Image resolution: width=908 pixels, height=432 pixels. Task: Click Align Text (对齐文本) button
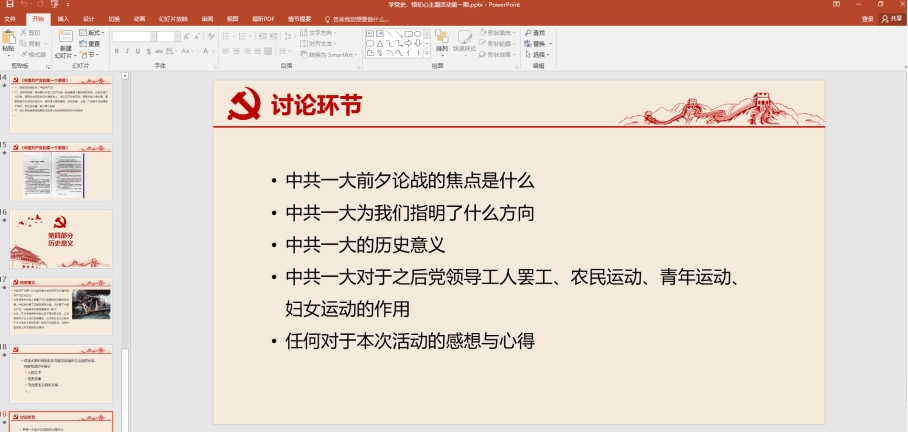click(x=318, y=44)
